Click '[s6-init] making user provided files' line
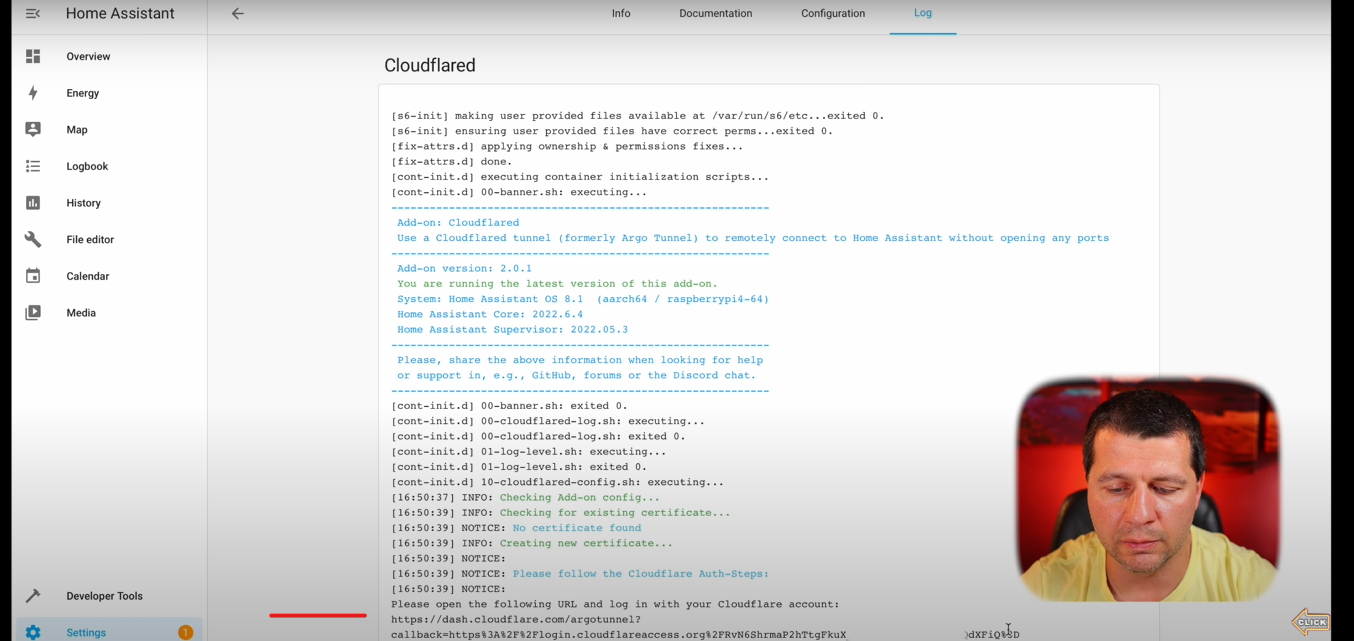1354x641 pixels. pyautogui.click(x=638, y=116)
